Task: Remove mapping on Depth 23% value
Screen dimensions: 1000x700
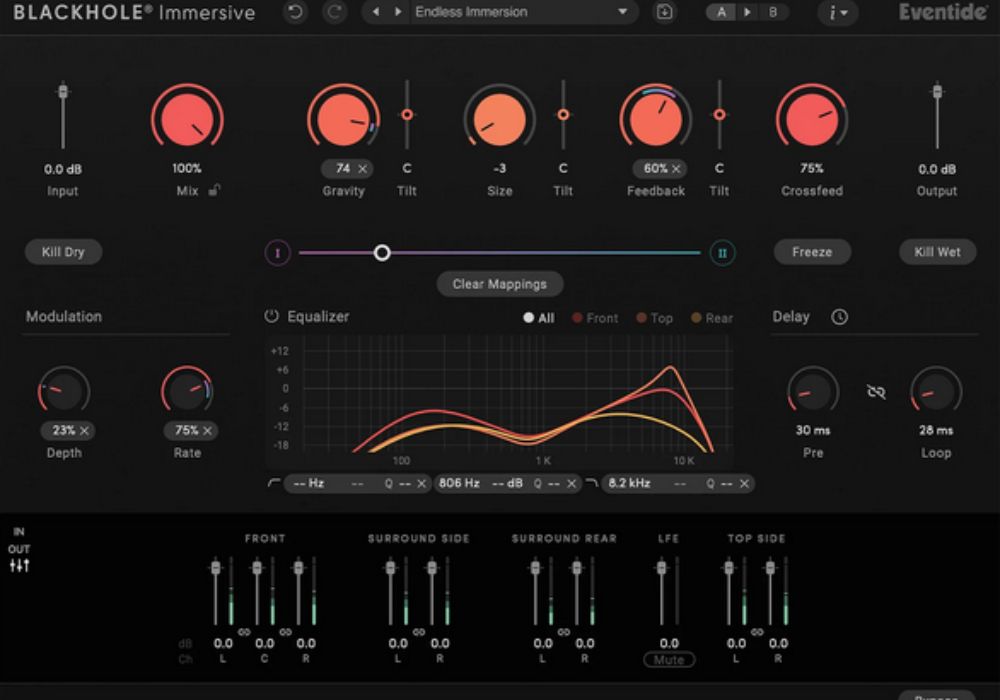Action: 84,431
